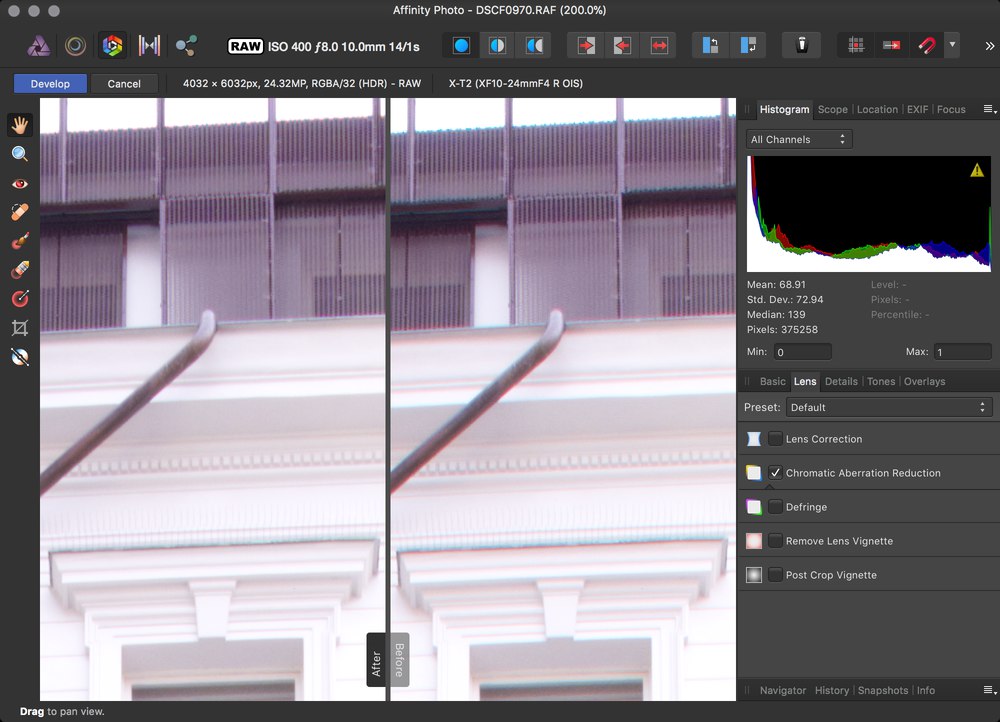Switch to the EXIF tab
This screenshot has width=1000, height=722.
917,109
